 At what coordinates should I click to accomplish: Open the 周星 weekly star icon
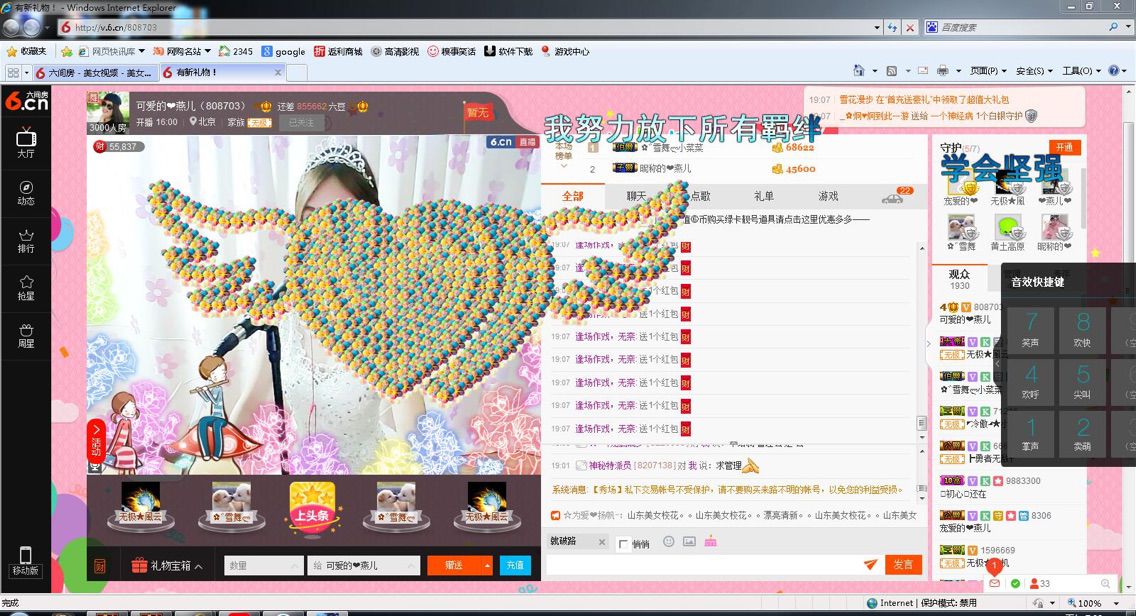pos(26,336)
